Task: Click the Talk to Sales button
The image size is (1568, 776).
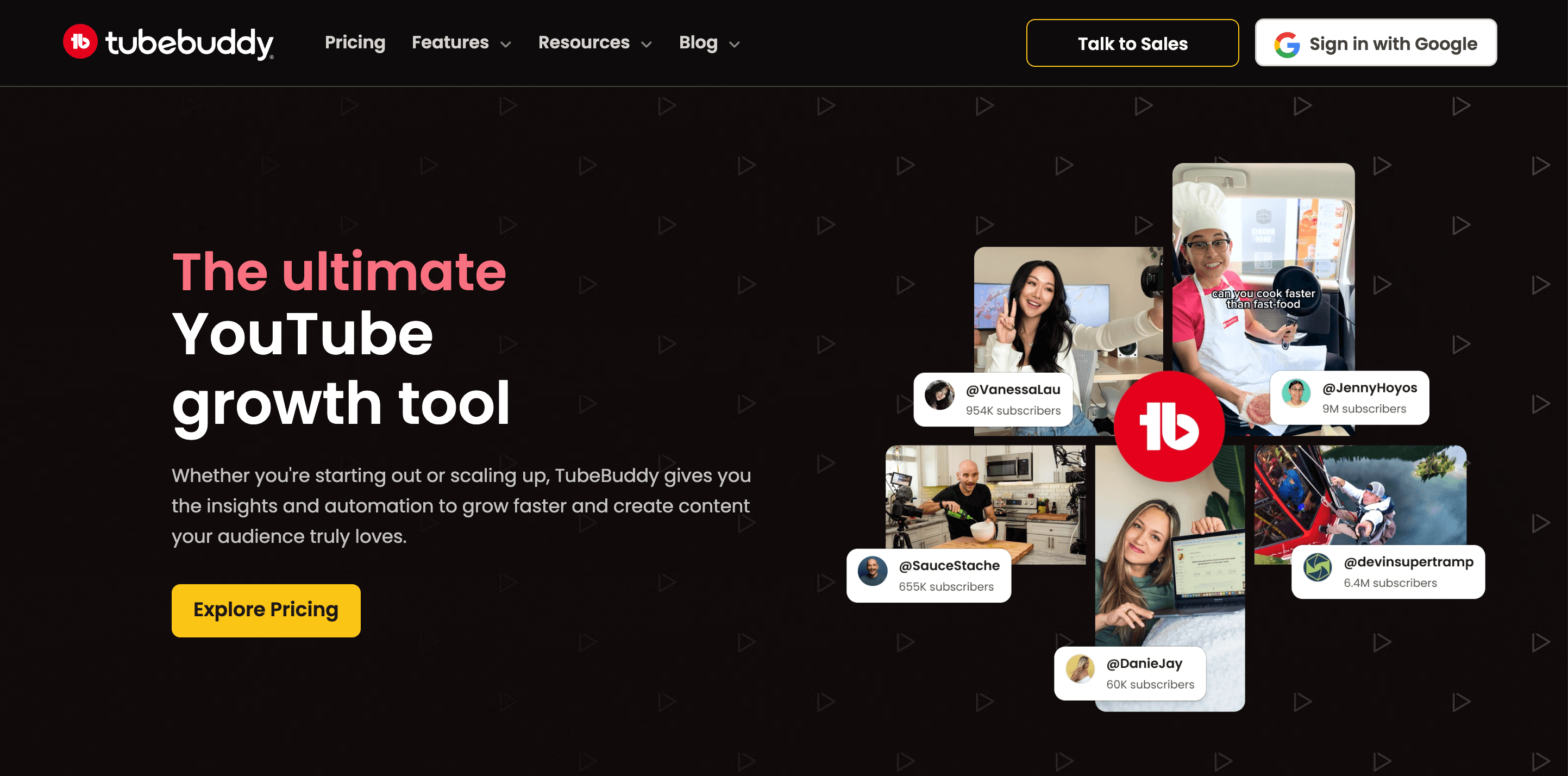Action: [x=1132, y=43]
